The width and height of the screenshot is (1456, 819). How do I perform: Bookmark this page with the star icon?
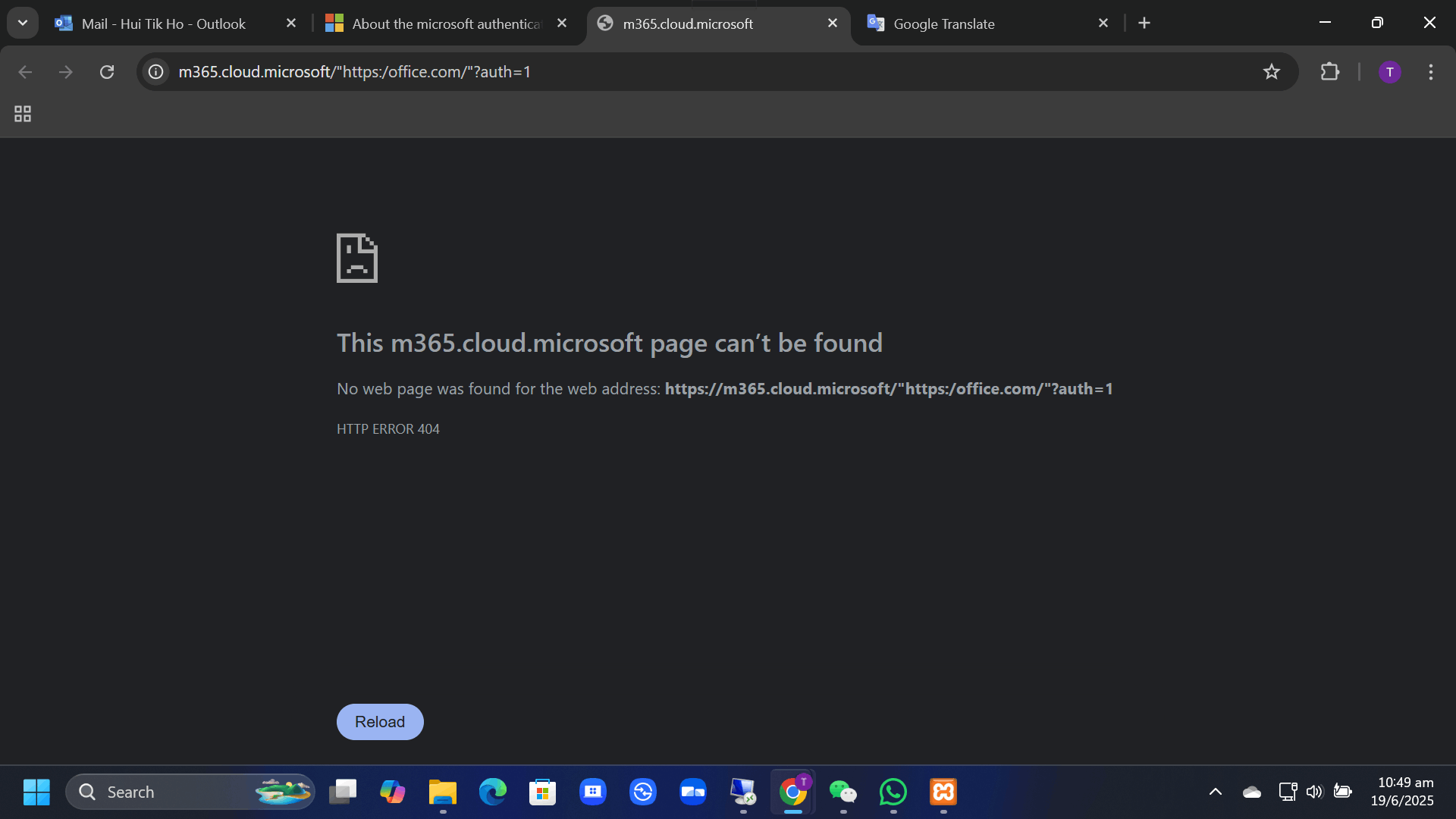pos(1272,72)
